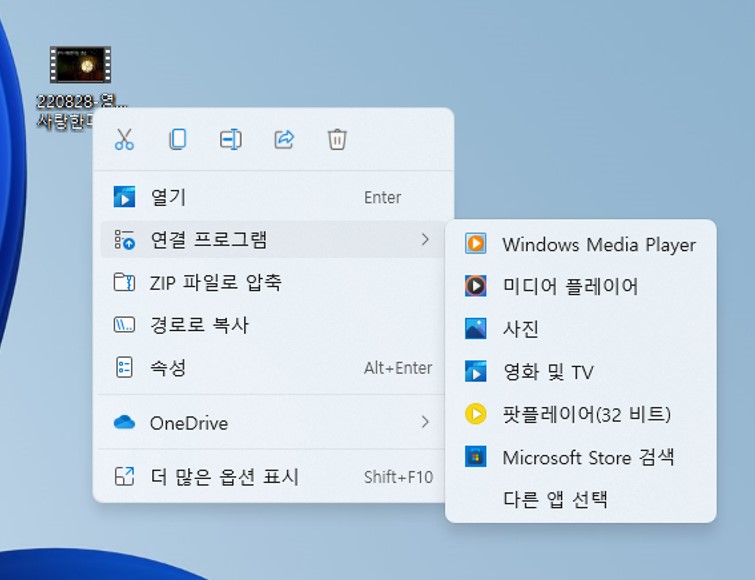
Task: Click the 영화 및 TV blue icon
Action: [475, 372]
